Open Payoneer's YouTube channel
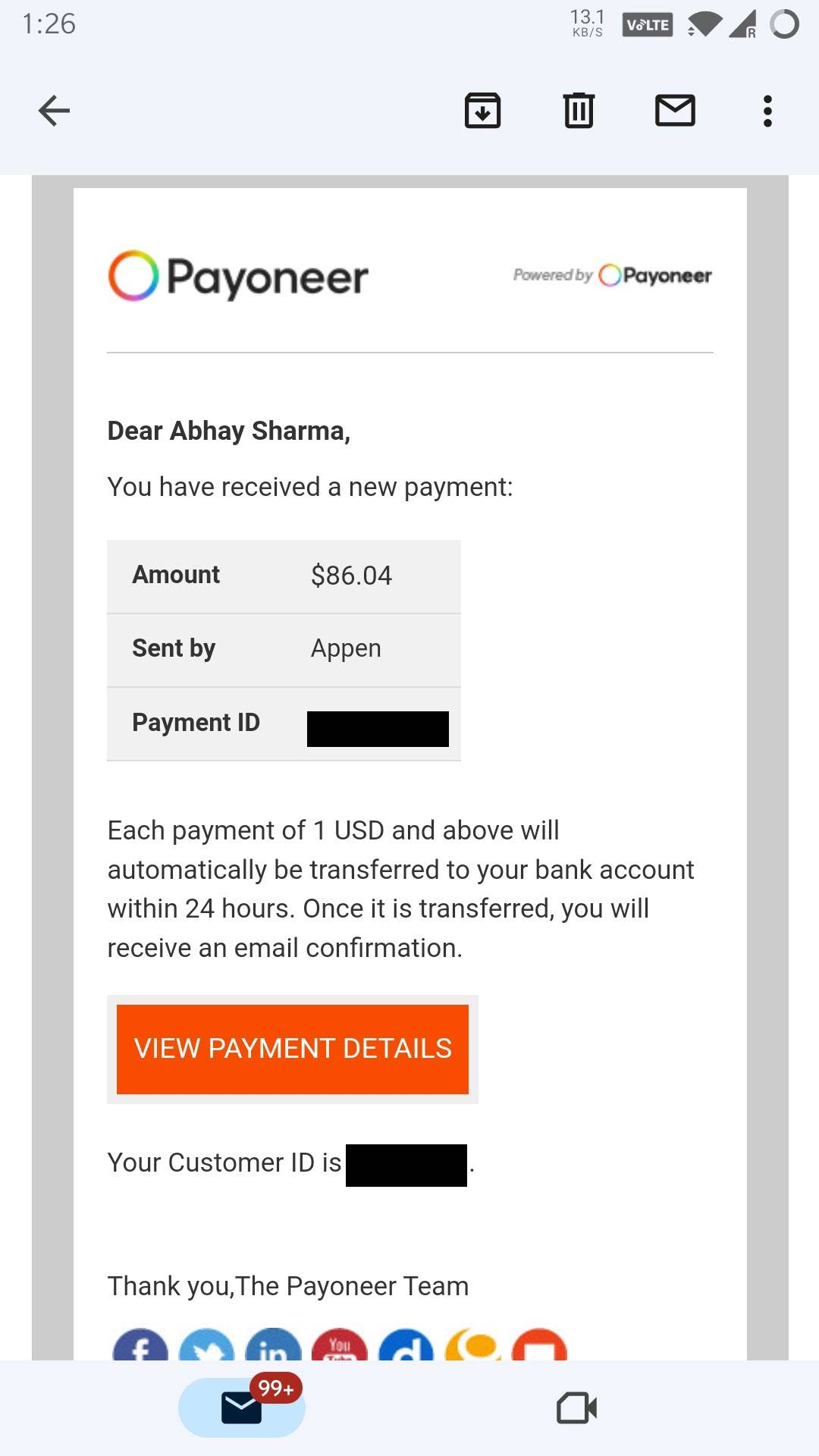Viewport: 819px width, 1456px height. point(340,1350)
